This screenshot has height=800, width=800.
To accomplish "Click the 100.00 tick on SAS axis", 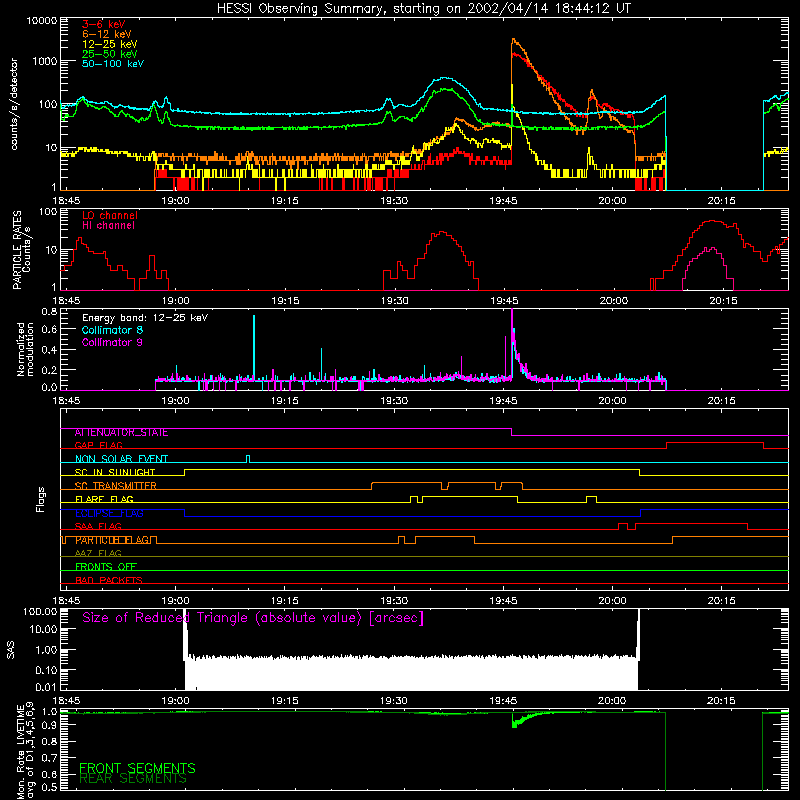I will 40,612.
